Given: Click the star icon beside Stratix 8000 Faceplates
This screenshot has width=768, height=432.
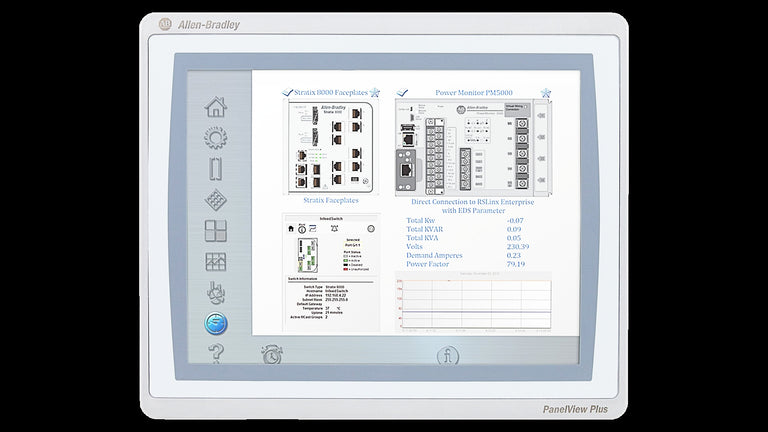Looking at the screenshot, I should pyautogui.click(x=375, y=92).
